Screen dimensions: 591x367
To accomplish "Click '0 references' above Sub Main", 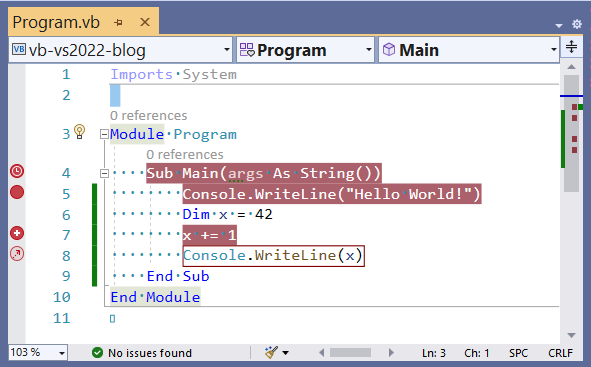I will [185, 154].
